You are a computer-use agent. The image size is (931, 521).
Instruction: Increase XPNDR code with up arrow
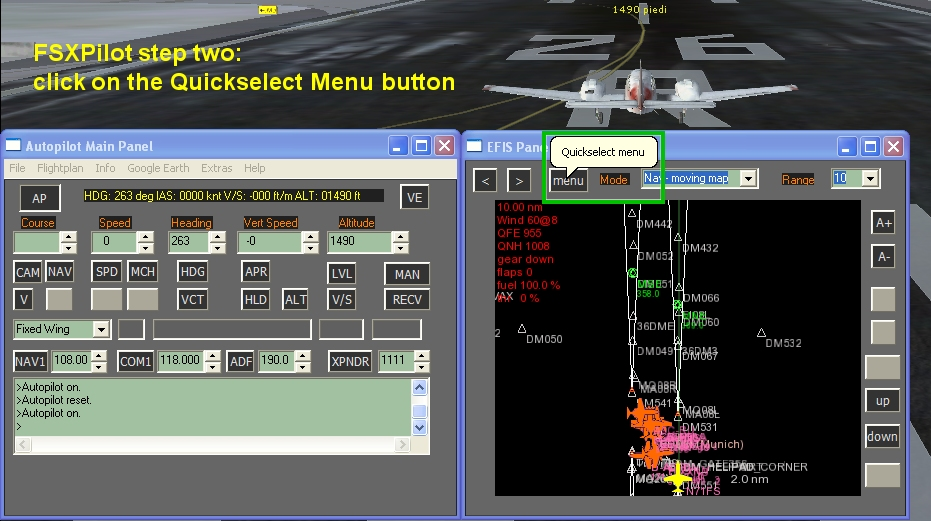422,355
